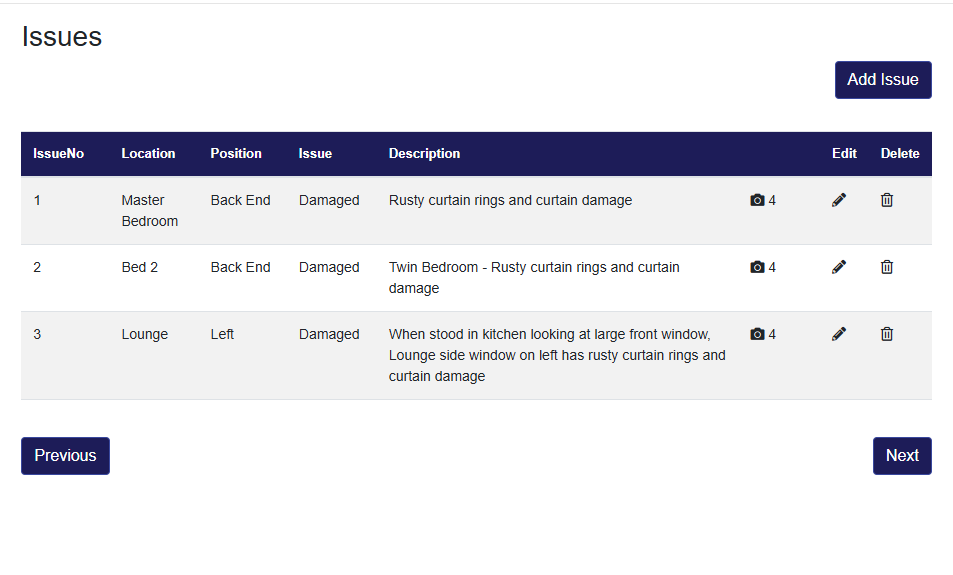Click the Location column header

point(148,154)
